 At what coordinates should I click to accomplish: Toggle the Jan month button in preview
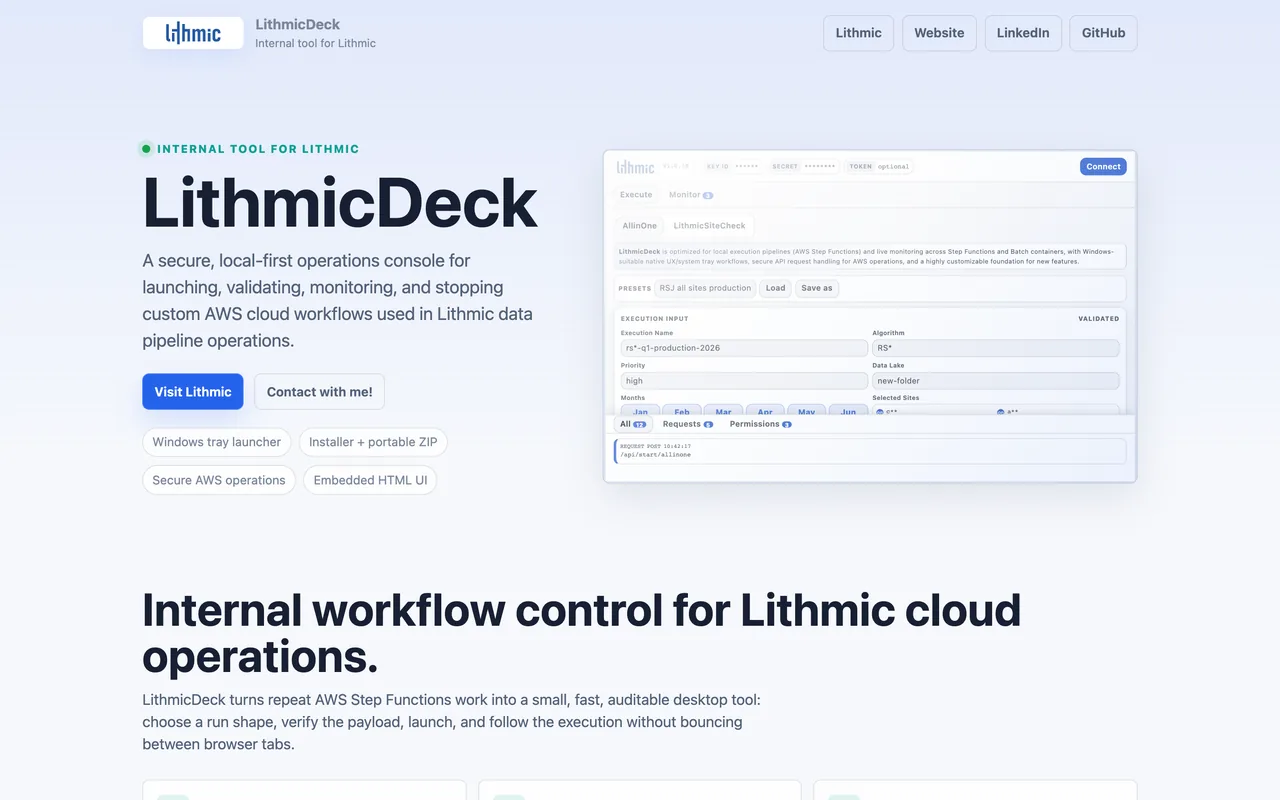pyautogui.click(x=640, y=410)
